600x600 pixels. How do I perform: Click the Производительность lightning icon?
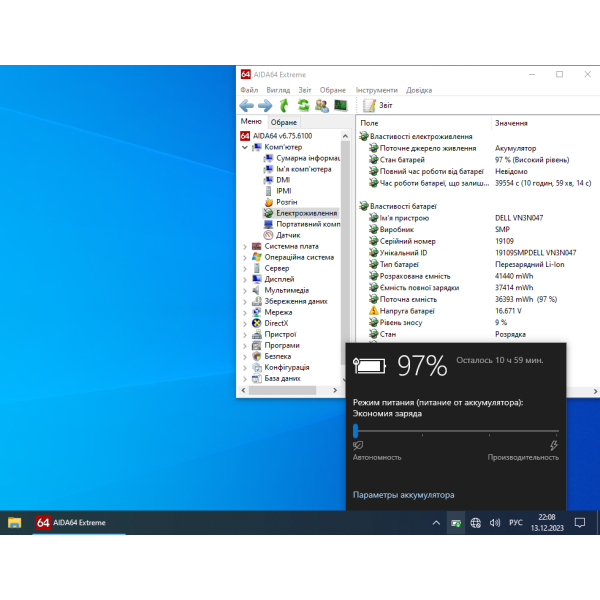554,445
